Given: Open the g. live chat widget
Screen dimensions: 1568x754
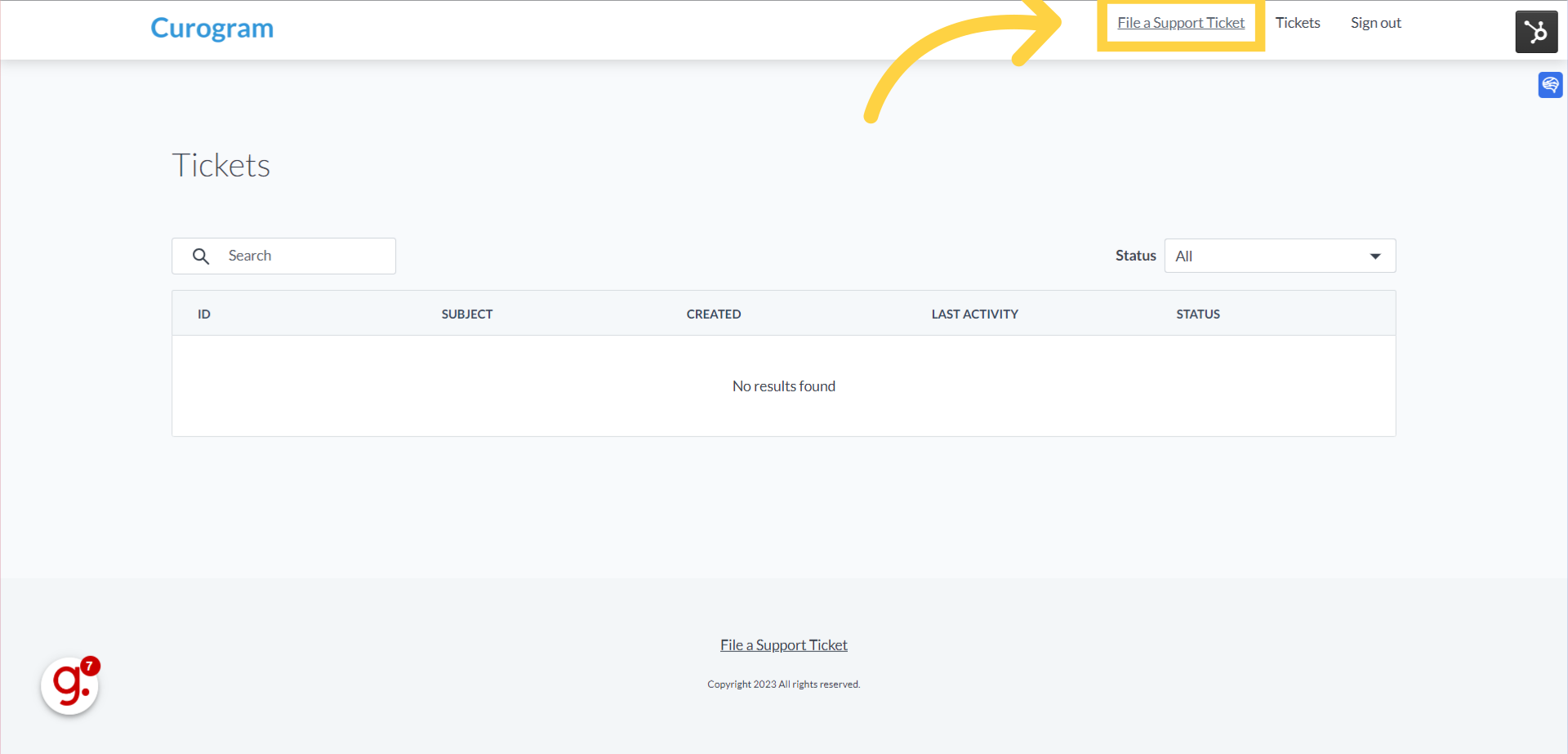Looking at the screenshot, I should (x=69, y=685).
